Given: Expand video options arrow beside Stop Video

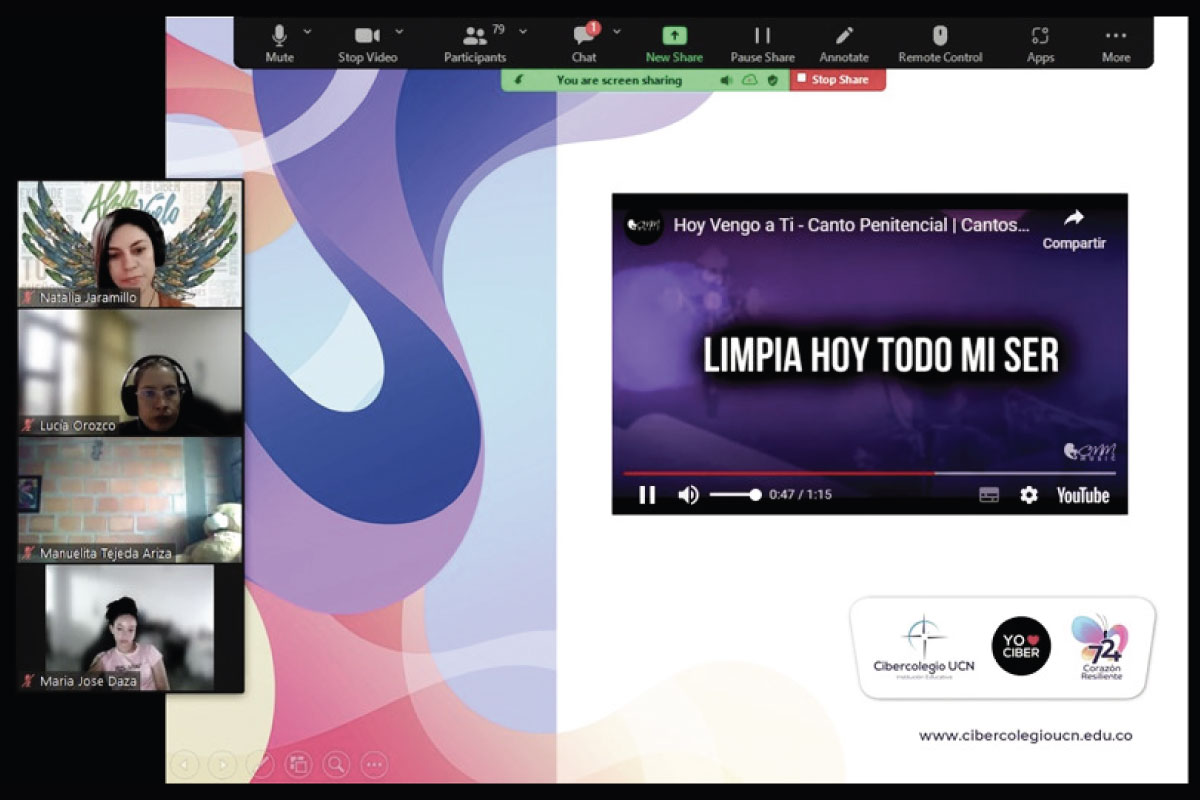Looking at the screenshot, I should pos(400,32).
